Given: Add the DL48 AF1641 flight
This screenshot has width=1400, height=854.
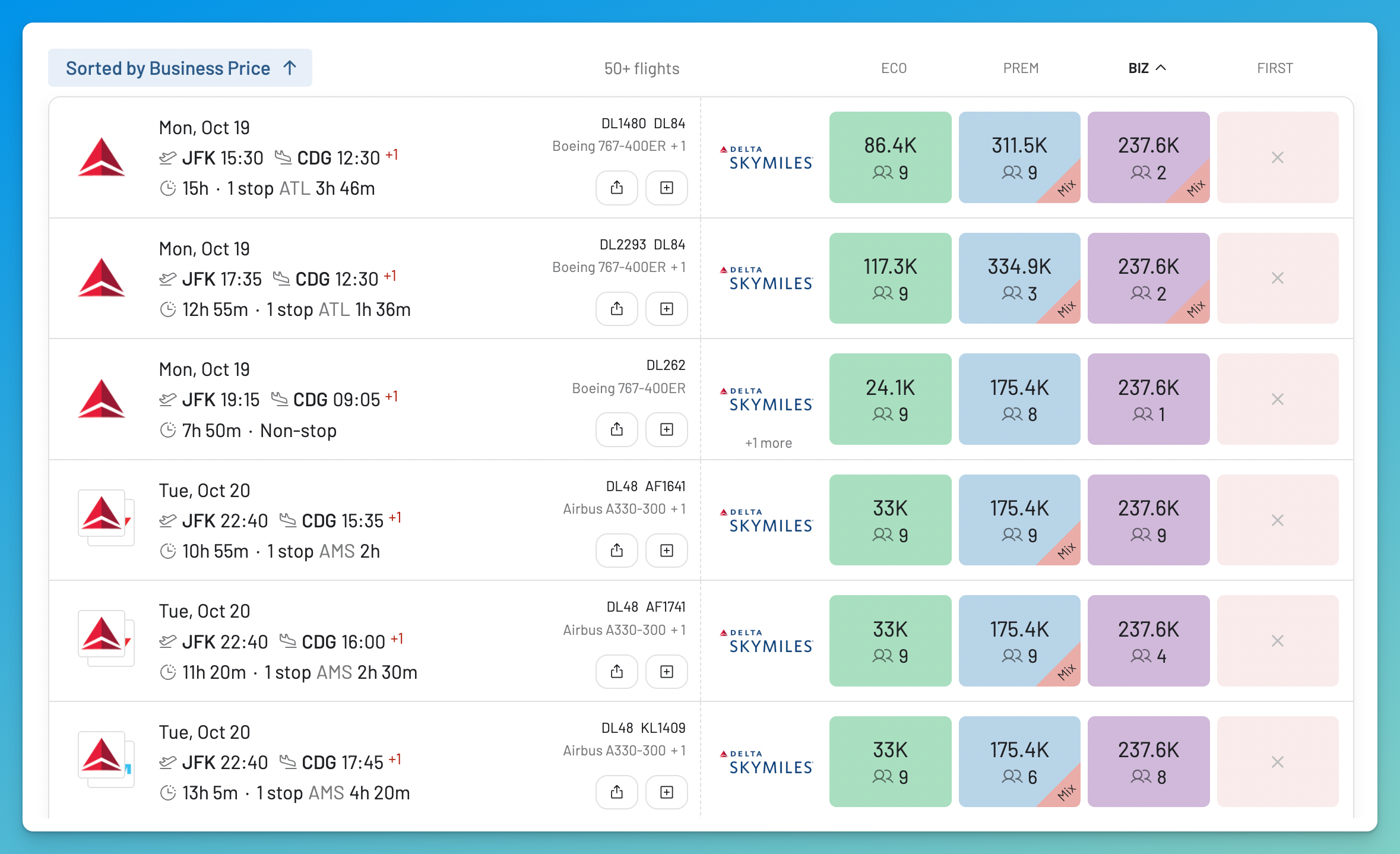Looking at the screenshot, I should coord(667,551).
